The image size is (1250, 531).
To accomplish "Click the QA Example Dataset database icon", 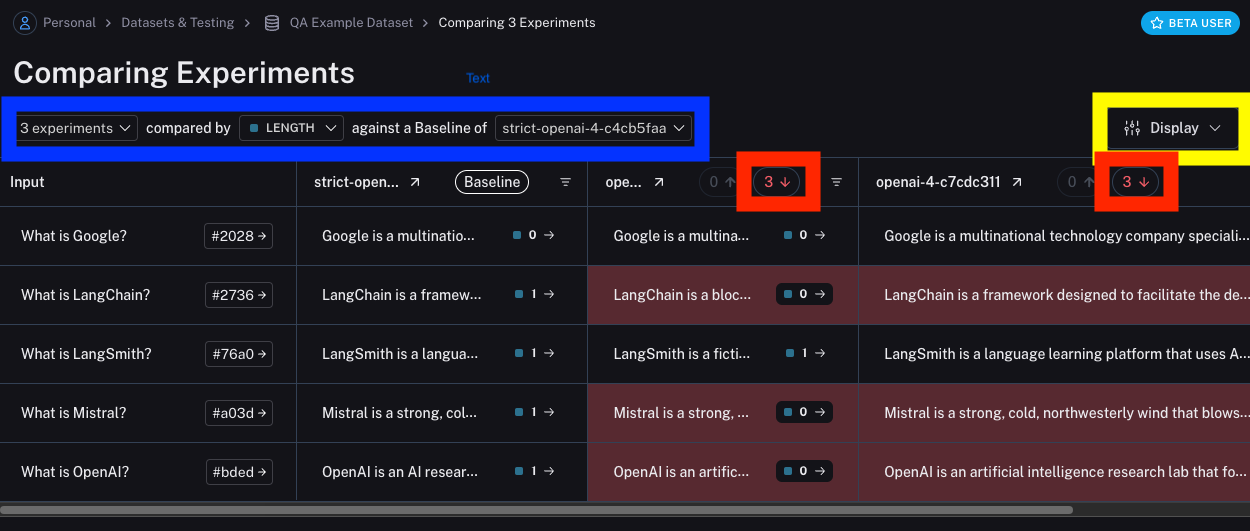I will (x=272, y=22).
